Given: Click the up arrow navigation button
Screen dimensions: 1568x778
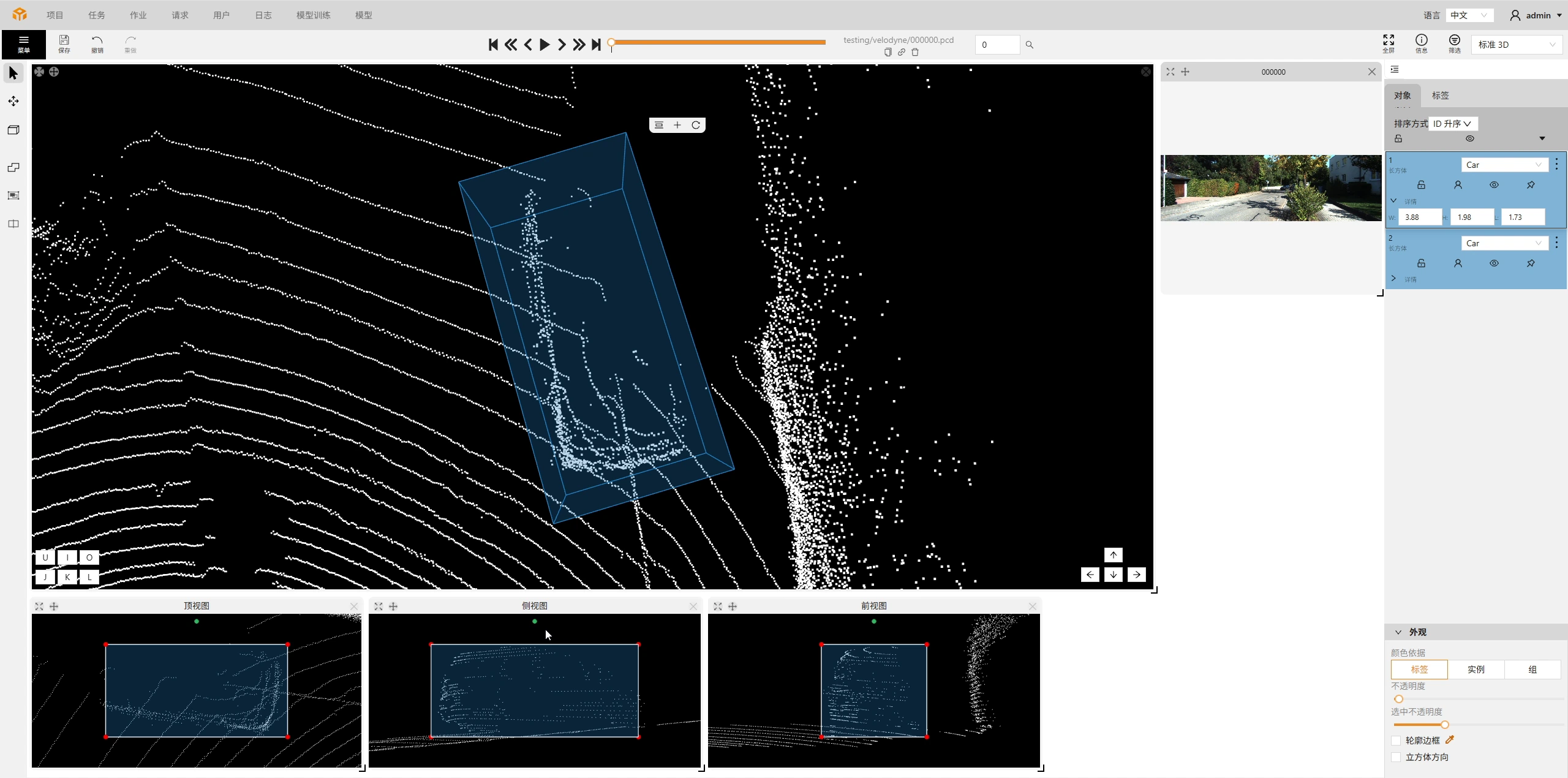Looking at the screenshot, I should click(x=1114, y=555).
